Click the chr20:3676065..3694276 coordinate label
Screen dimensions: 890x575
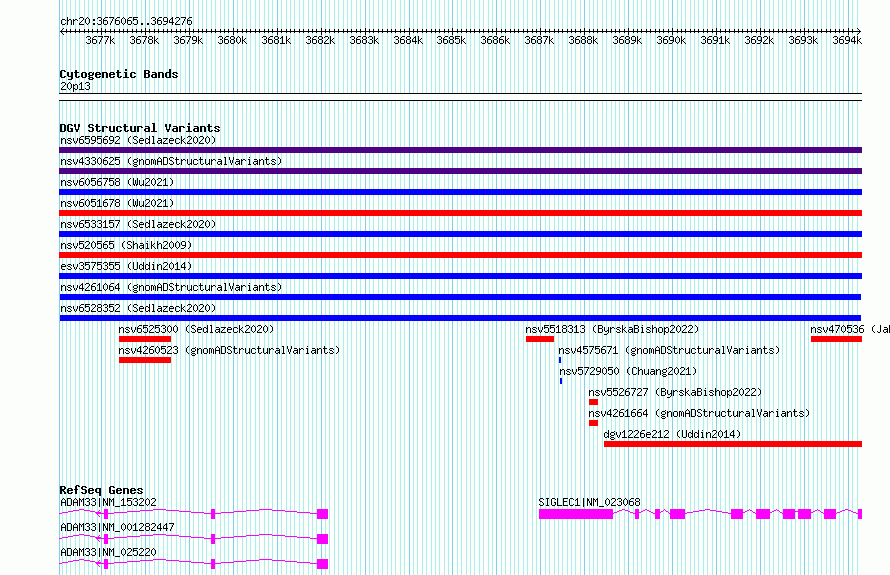point(126,21)
